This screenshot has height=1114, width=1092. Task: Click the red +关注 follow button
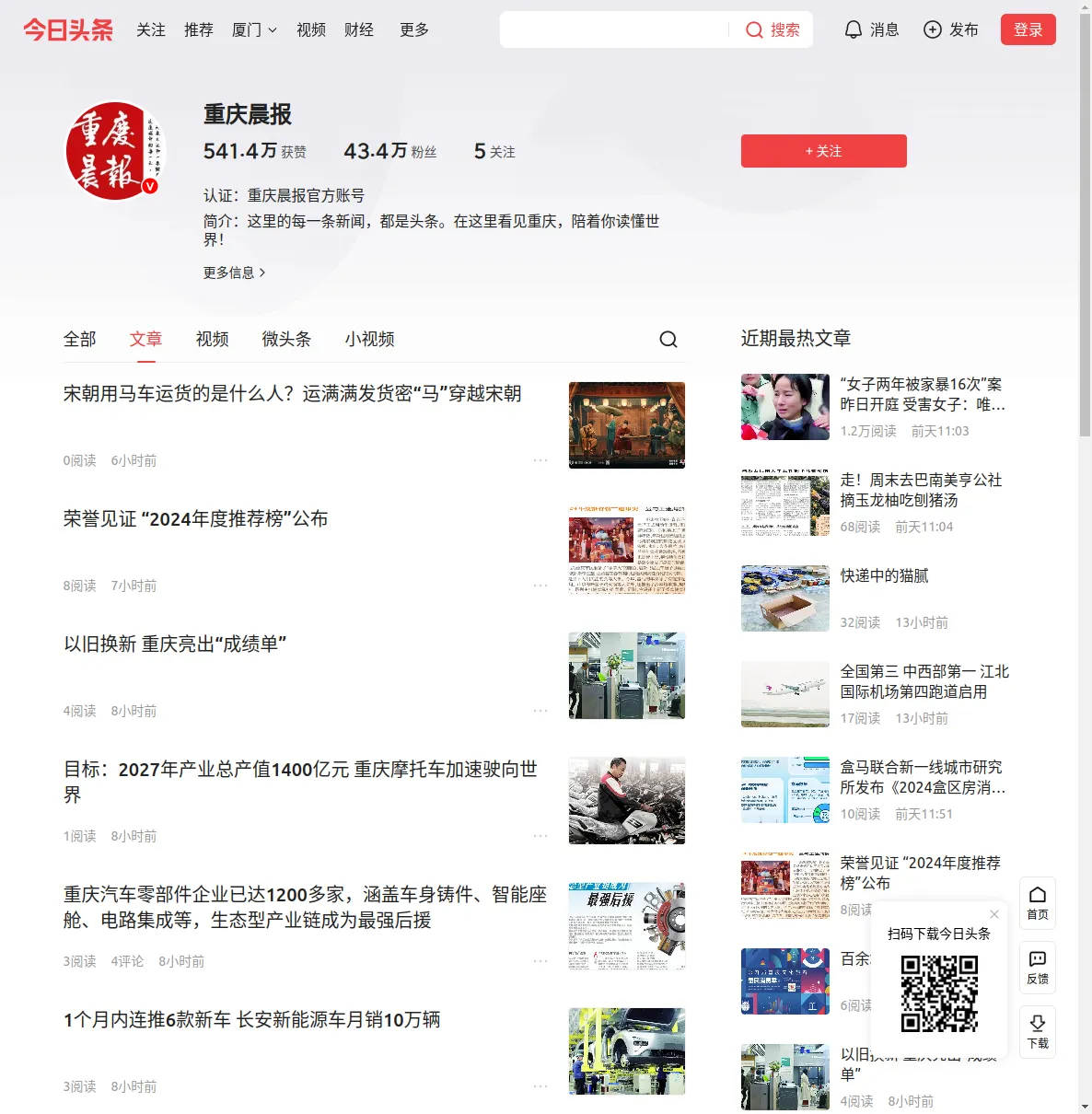pos(824,151)
